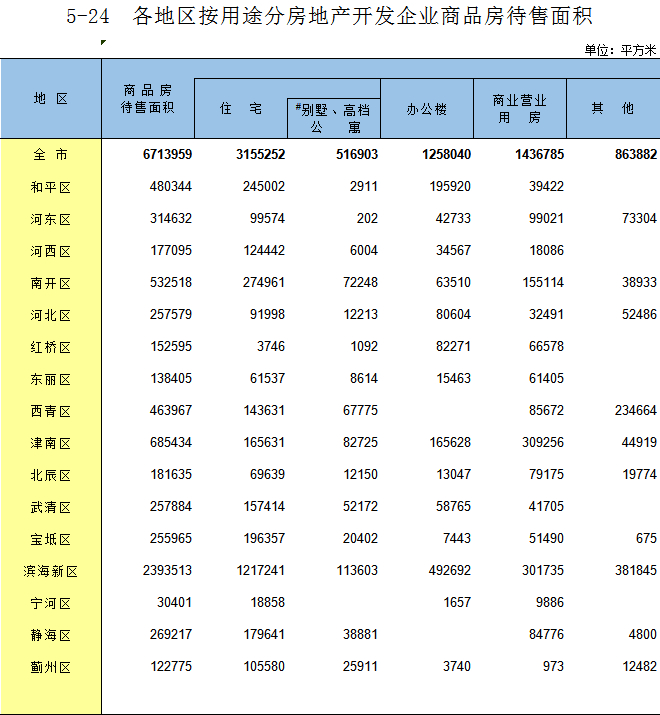Click the 河北区 value 80604
660x715 pixels.
pos(453,314)
